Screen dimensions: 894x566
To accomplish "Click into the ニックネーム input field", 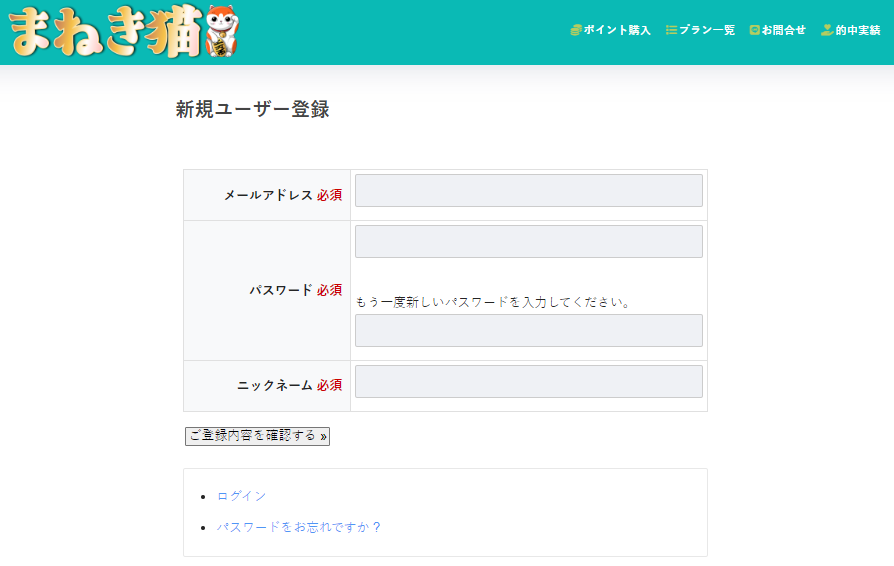I will [x=528, y=382].
